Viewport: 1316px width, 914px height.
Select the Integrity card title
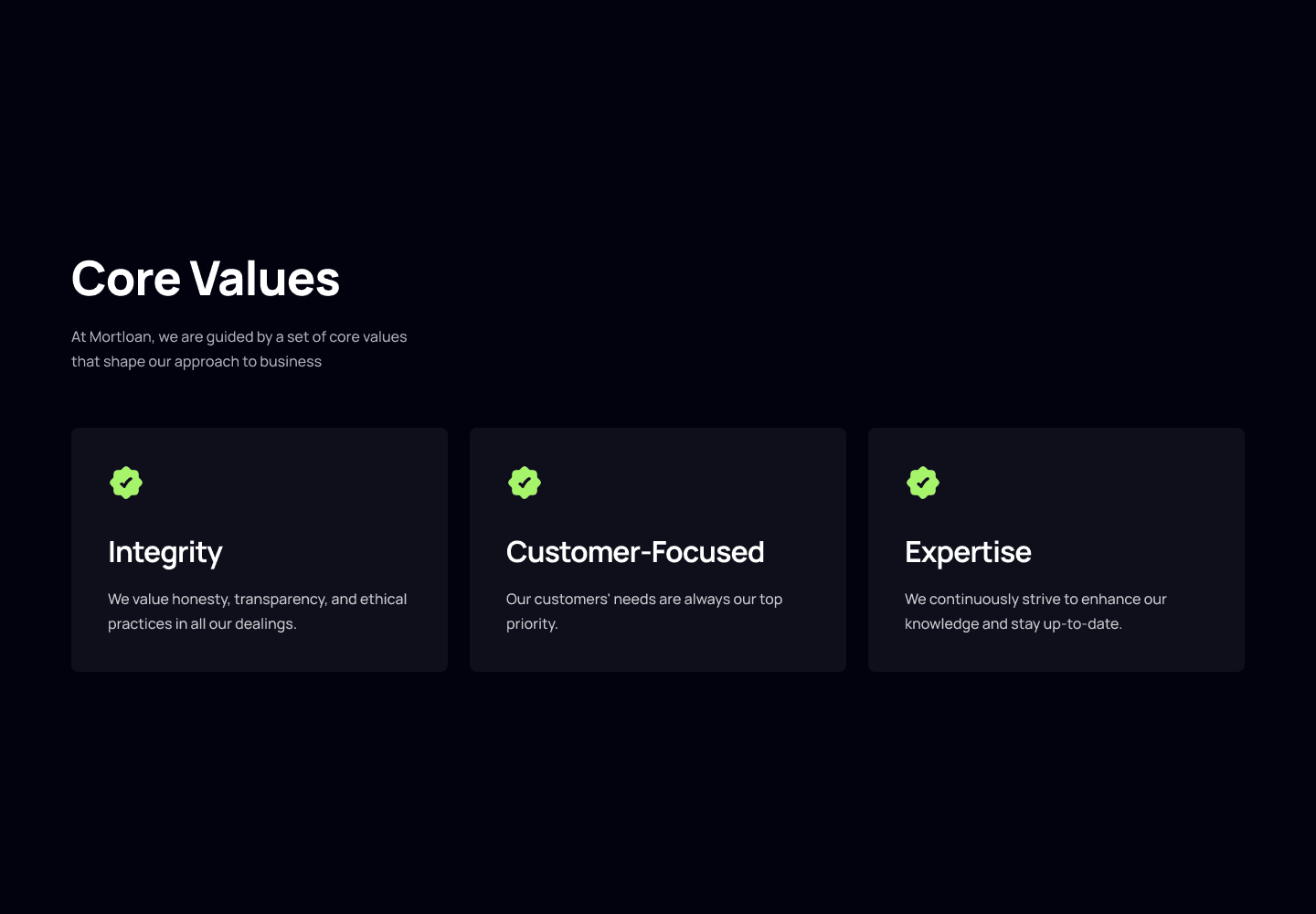click(165, 552)
